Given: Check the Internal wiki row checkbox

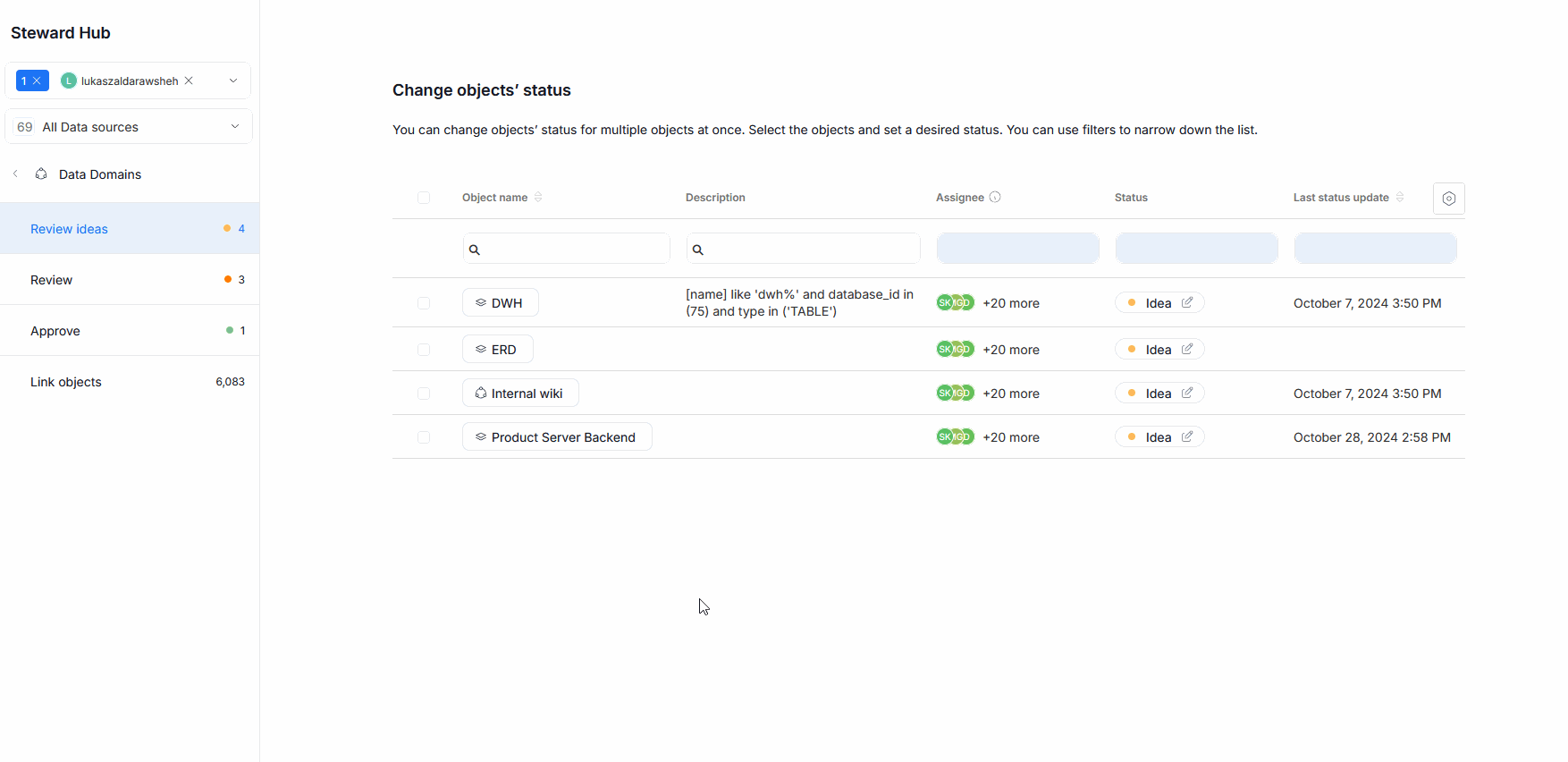Looking at the screenshot, I should [x=424, y=394].
